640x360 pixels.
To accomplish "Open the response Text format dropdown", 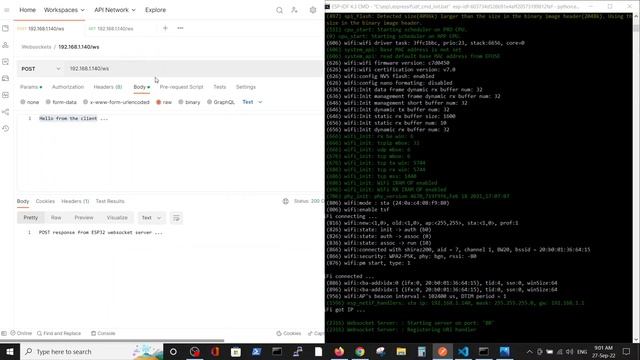I will pyautogui.click(x=151, y=218).
